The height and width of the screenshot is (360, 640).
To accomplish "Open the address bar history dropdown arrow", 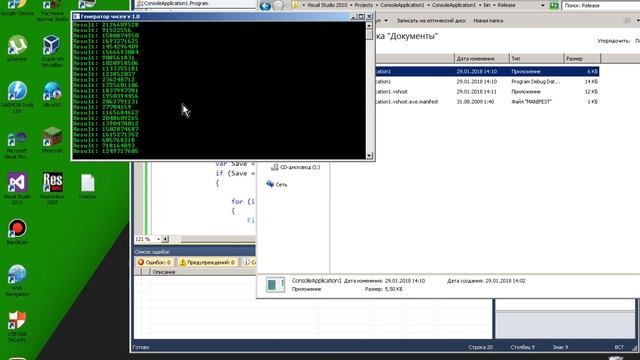I will tap(542, 6).
